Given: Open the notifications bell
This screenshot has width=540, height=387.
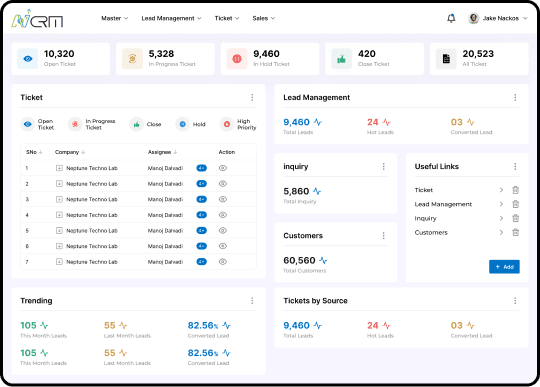Looking at the screenshot, I should [451, 18].
